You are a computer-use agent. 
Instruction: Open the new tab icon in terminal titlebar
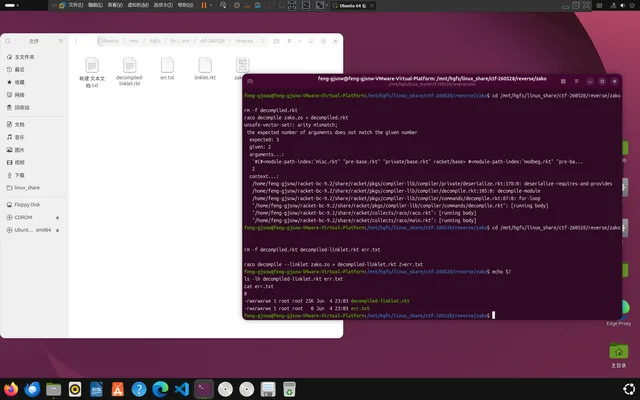pyautogui.click(x=250, y=81)
